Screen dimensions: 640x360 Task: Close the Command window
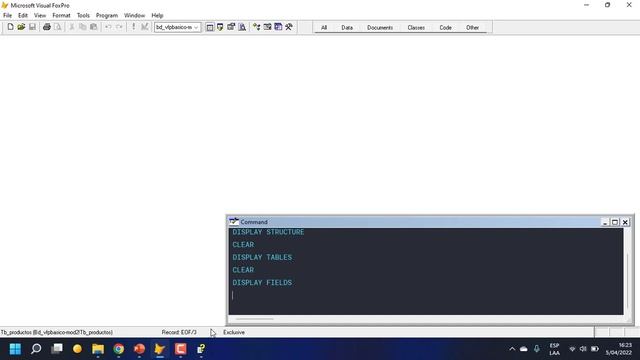coord(625,222)
